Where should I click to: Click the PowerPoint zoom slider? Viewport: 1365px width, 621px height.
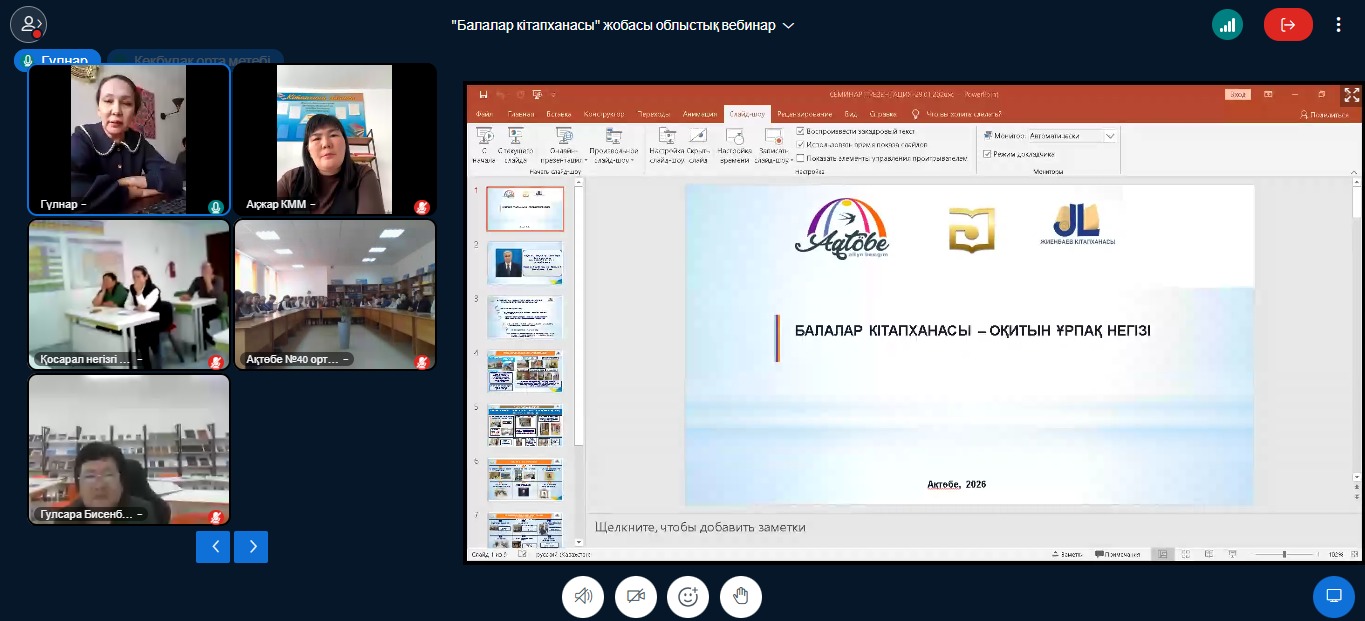click(1284, 554)
